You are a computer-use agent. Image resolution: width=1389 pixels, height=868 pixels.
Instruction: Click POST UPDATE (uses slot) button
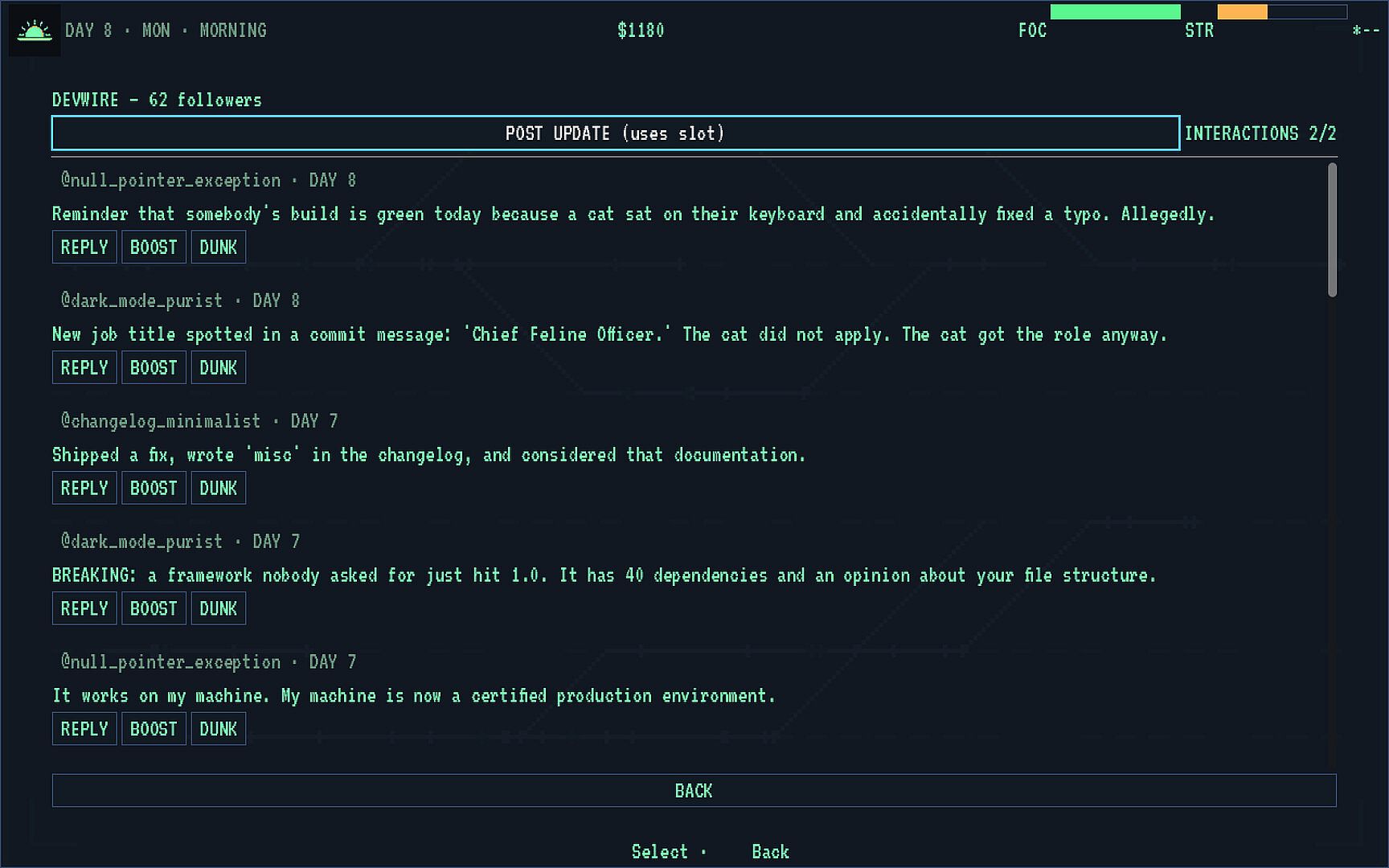[x=616, y=133]
